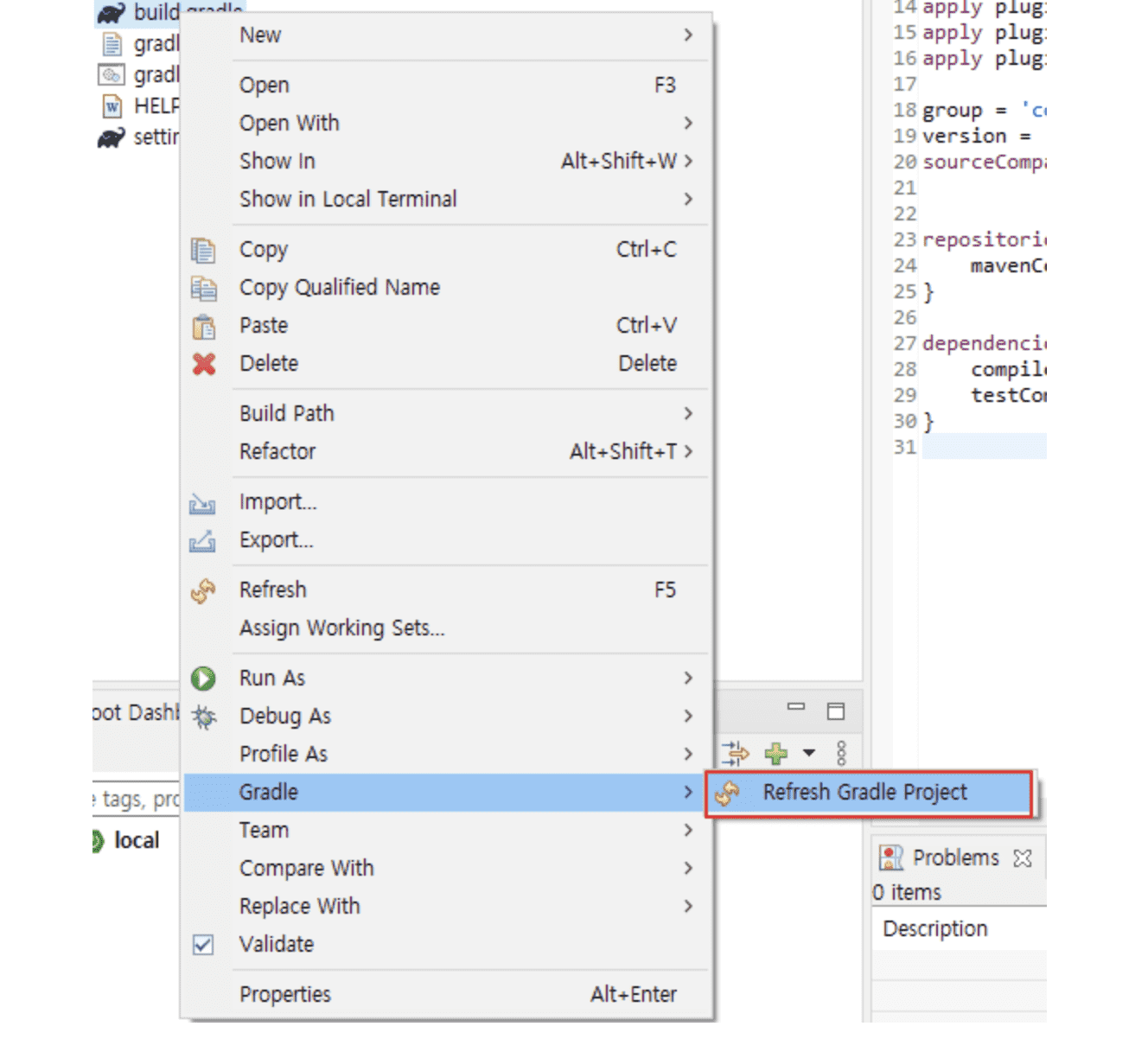Click the Refresh (F5) arrows icon
The width and height of the screenshot is (1148, 1039).
pyautogui.click(x=203, y=591)
